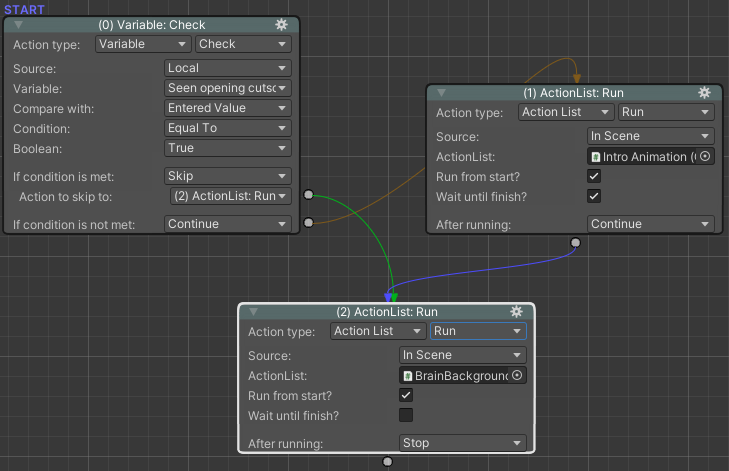Click output socket below node 1

575,243
